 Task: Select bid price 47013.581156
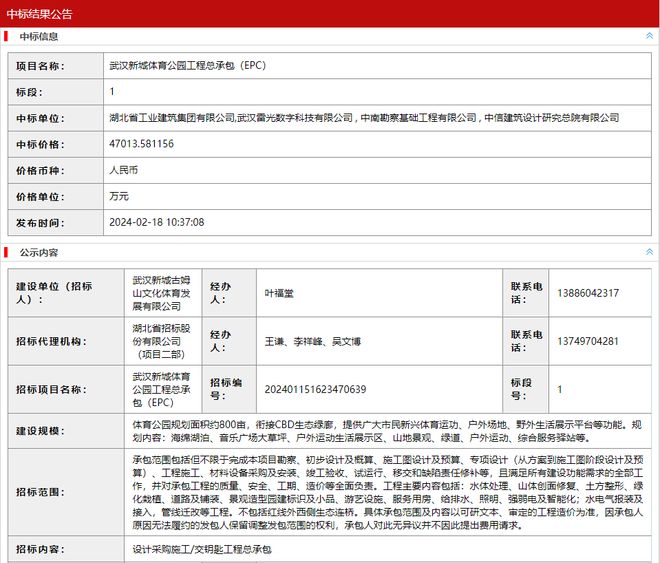(141, 144)
